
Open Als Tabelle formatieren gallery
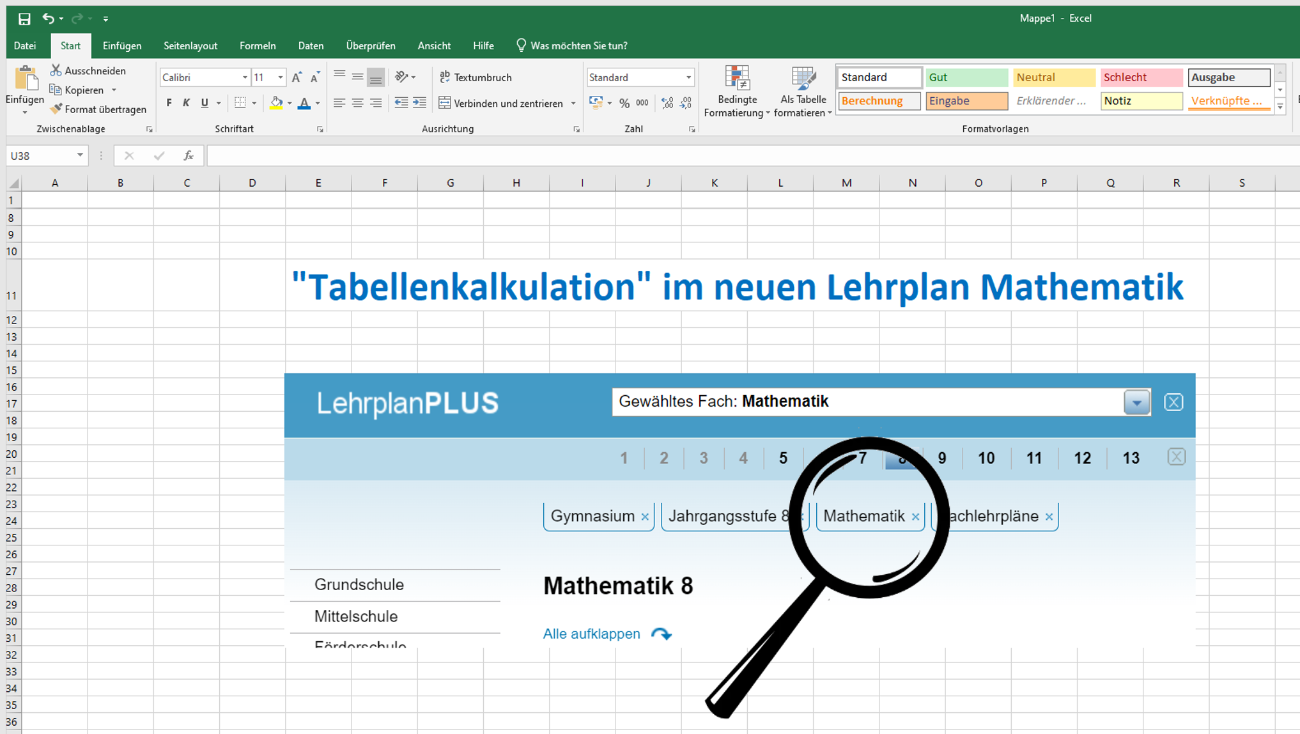[x=803, y=92]
